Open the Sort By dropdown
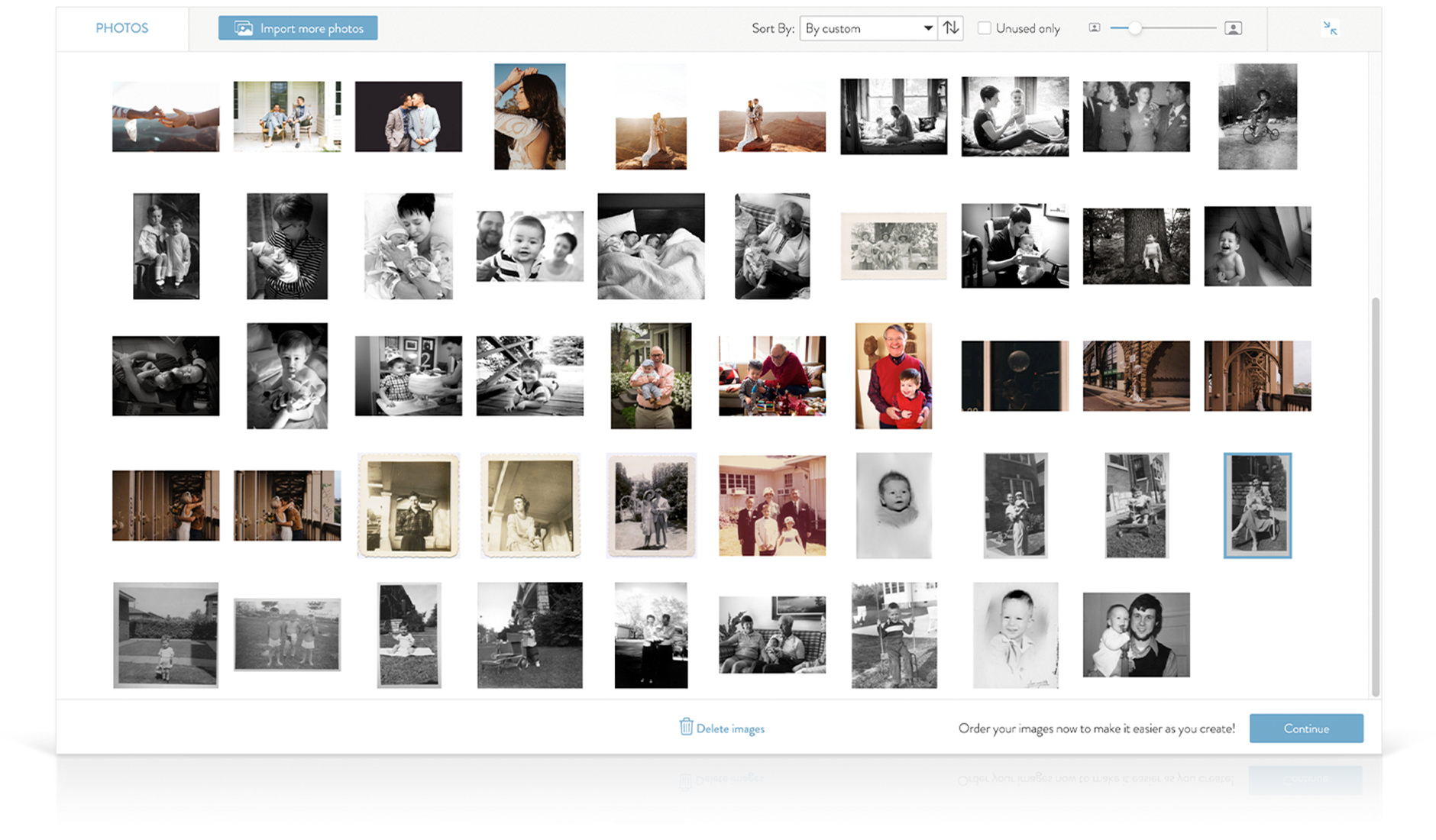Screen dimensions: 1436x840 tap(868, 28)
